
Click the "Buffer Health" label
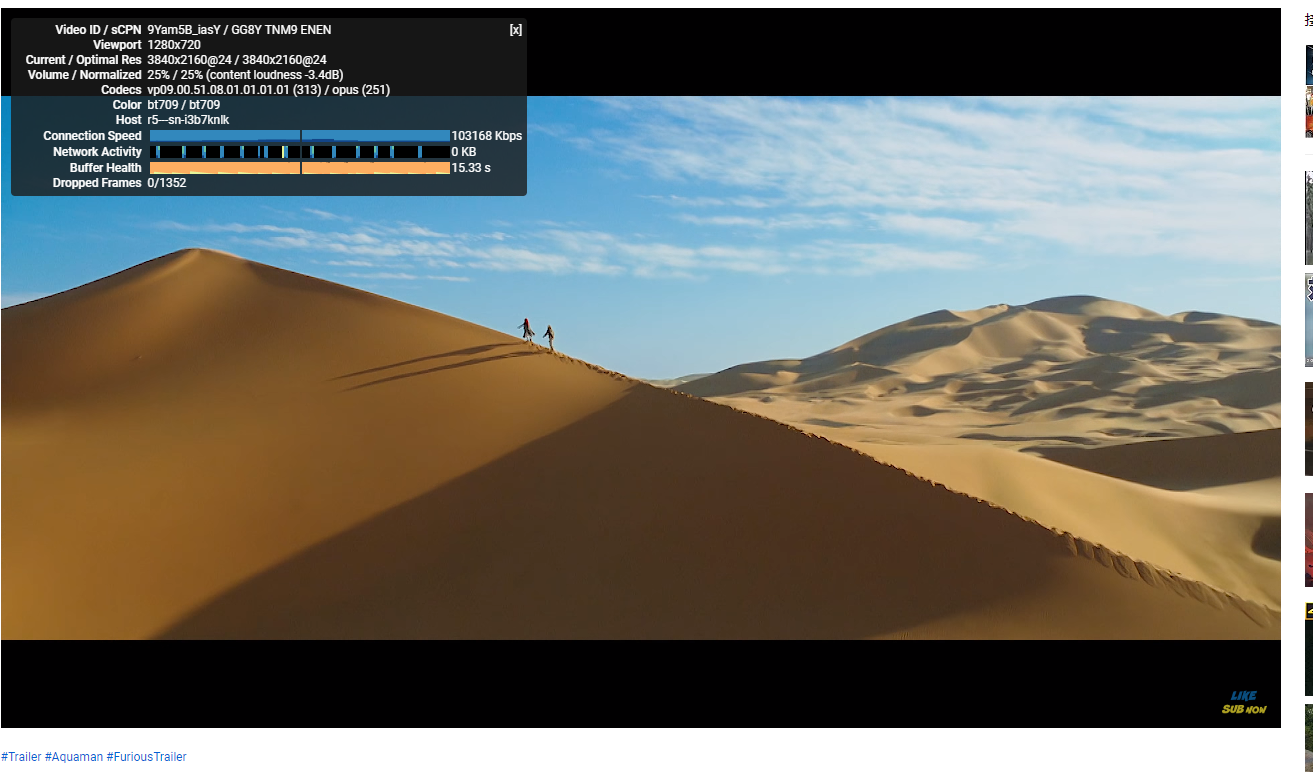(106, 168)
